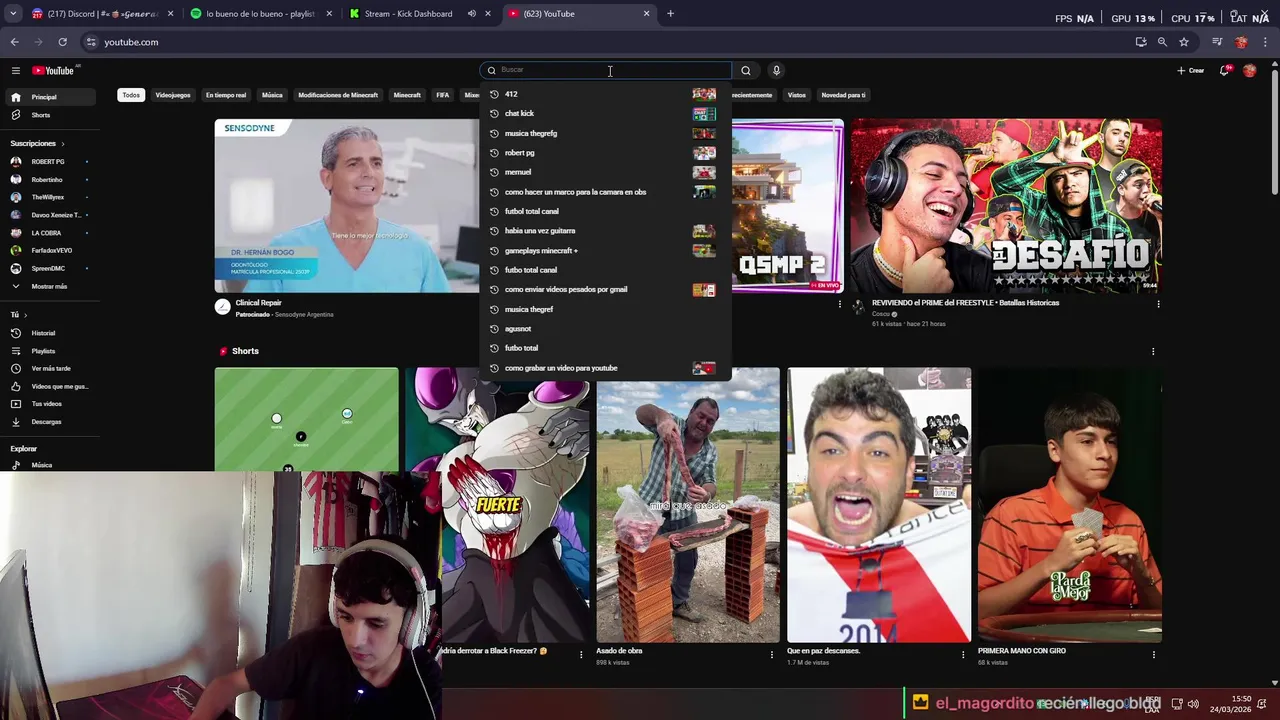Image resolution: width=1280 pixels, height=720 pixels.
Task: Select the Todos filter chip
Action: point(131,95)
